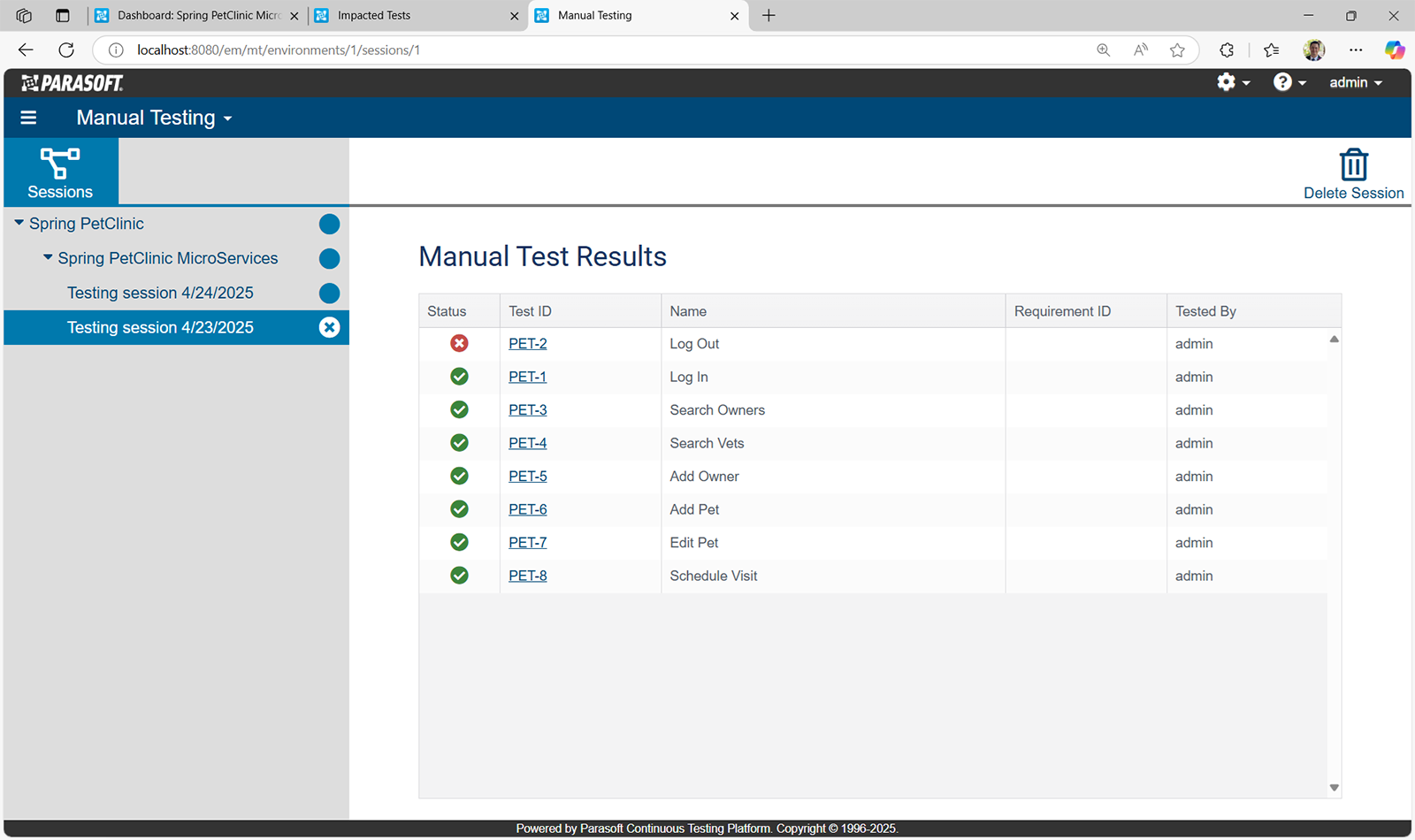Click inside the browser address bar
Viewport: 1415px width, 840px height.
[279, 50]
